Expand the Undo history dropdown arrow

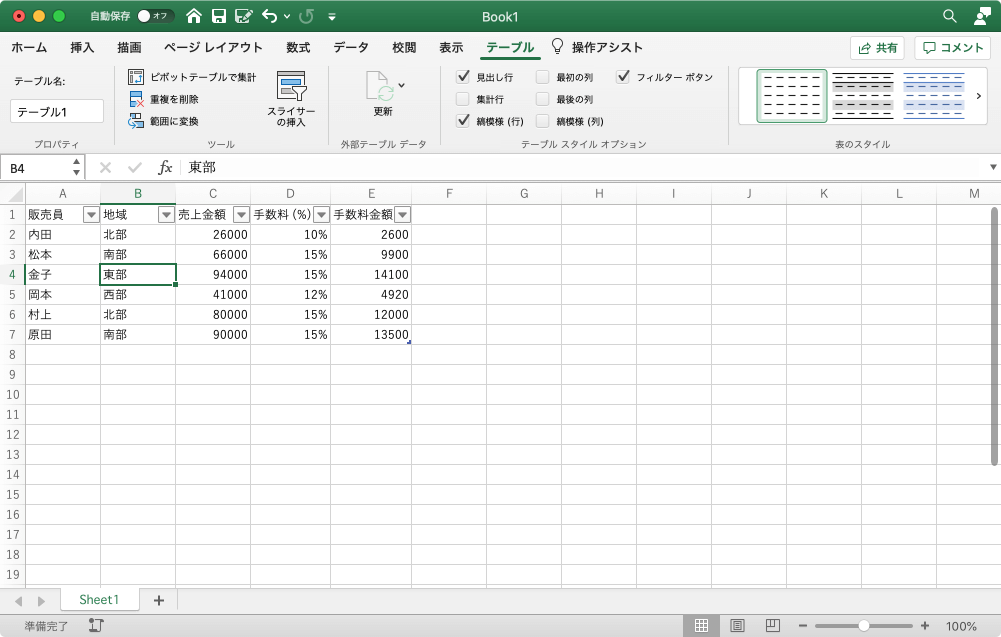click(x=287, y=17)
